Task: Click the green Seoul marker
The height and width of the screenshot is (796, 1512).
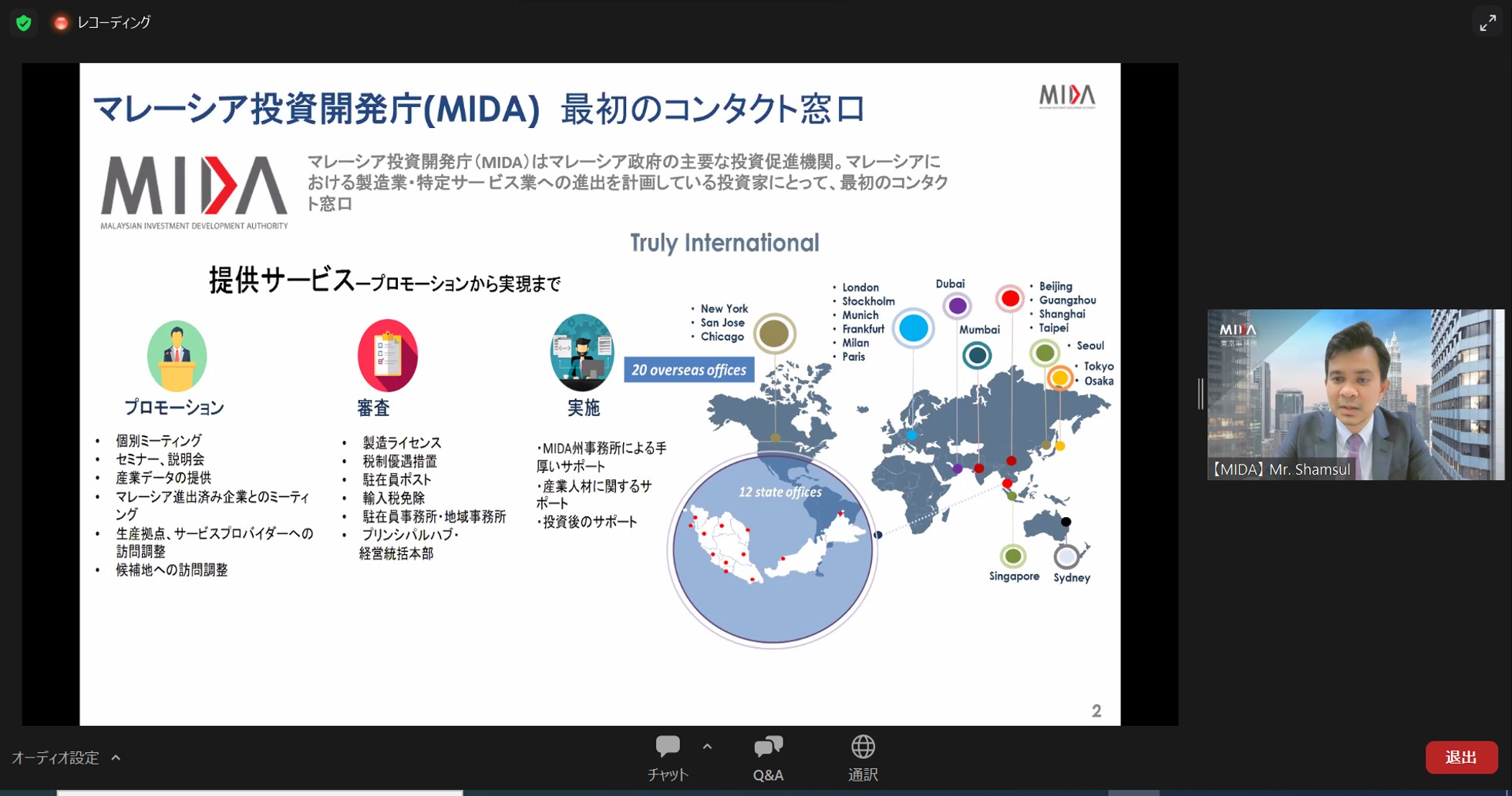Action: coord(1045,354)
